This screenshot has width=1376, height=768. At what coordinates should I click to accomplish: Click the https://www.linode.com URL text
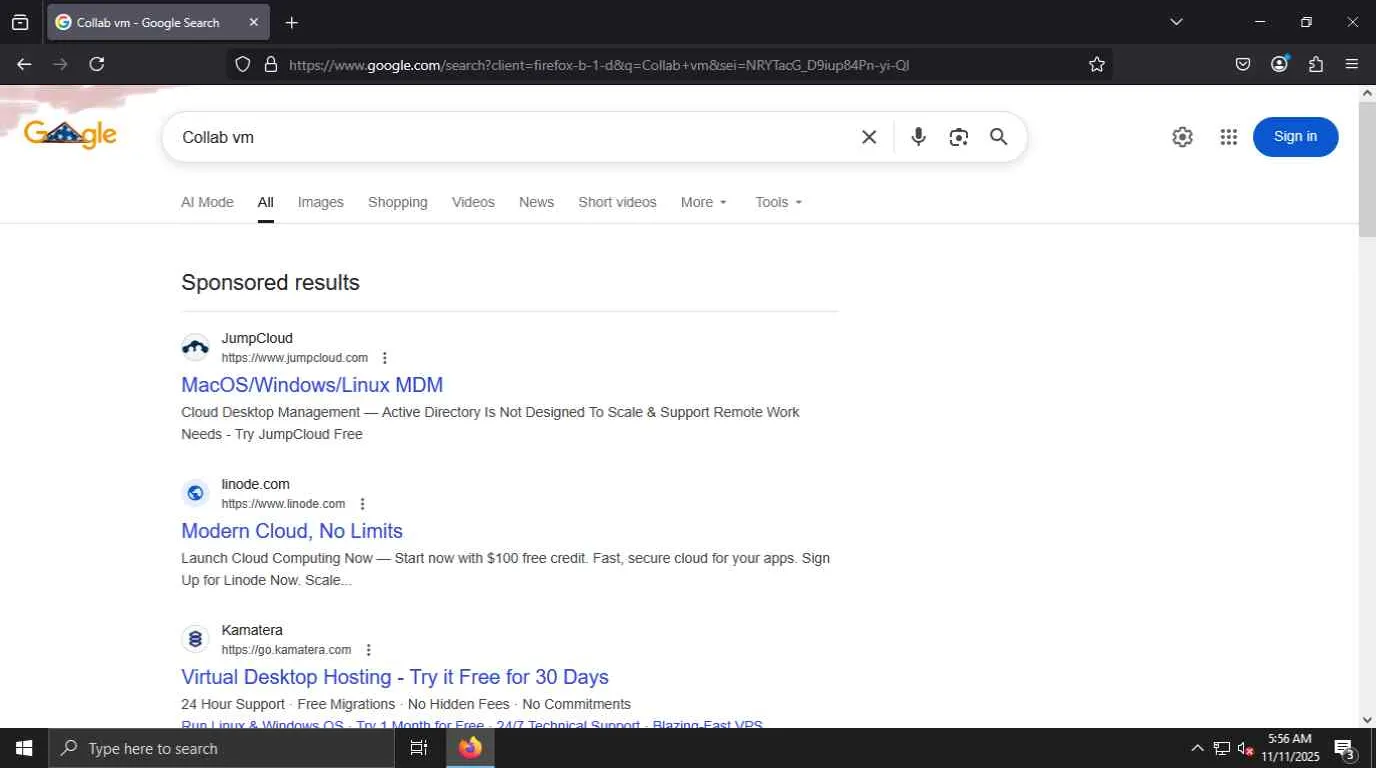click(283, 504)
